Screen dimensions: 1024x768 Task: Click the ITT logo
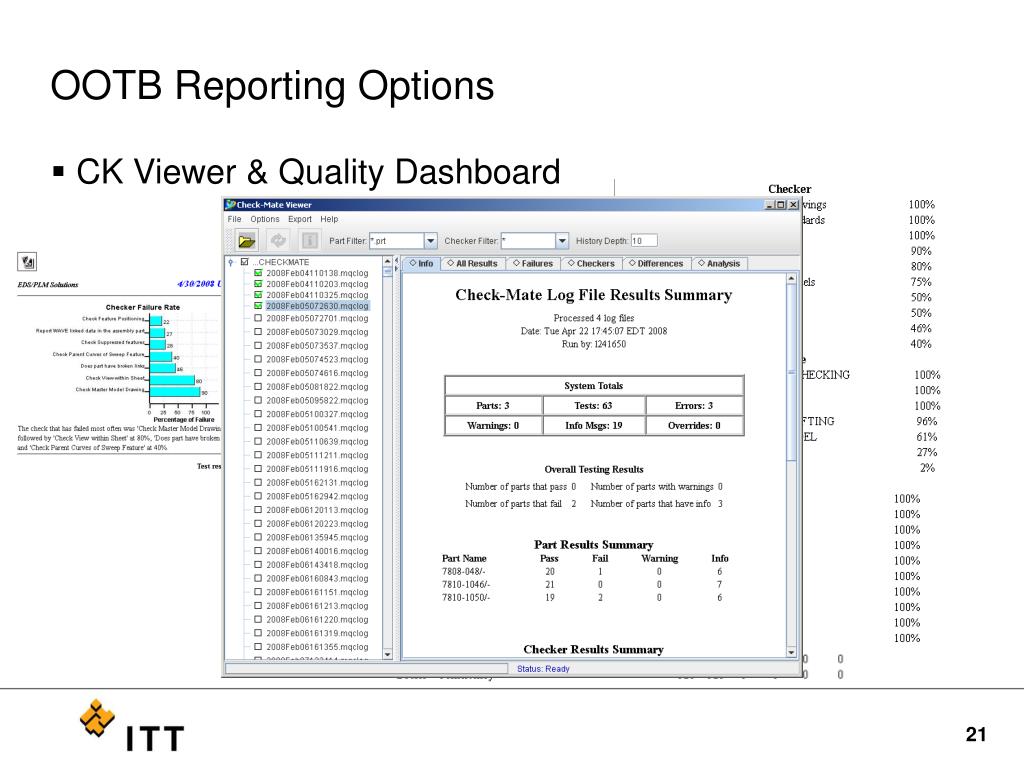point(133,726)
